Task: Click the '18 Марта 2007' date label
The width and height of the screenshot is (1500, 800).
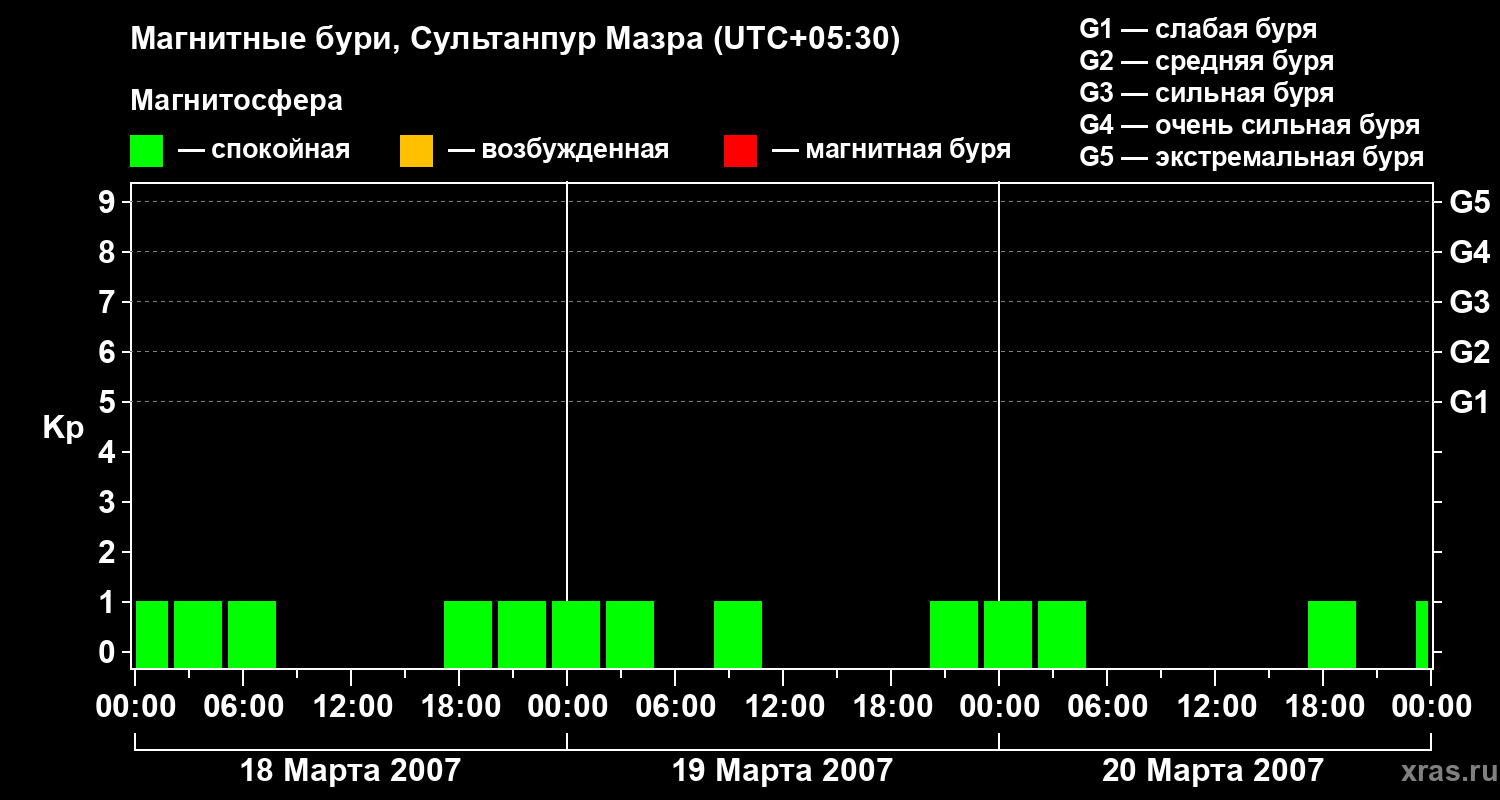Action: coord(350,770)
